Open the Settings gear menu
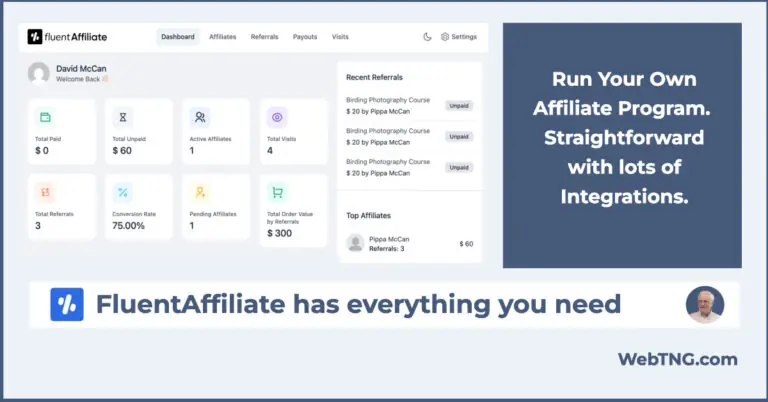The height and width of the screenshot is (402, 768). [x=459, y=37]
